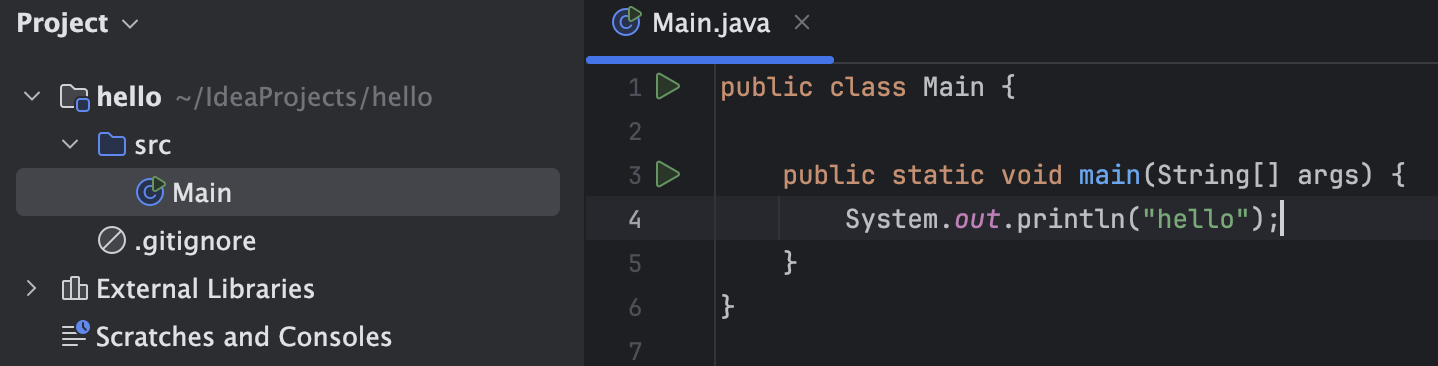
Task: Click the italic out field reference
Action: pyautogui.click(x=977, y=219)
